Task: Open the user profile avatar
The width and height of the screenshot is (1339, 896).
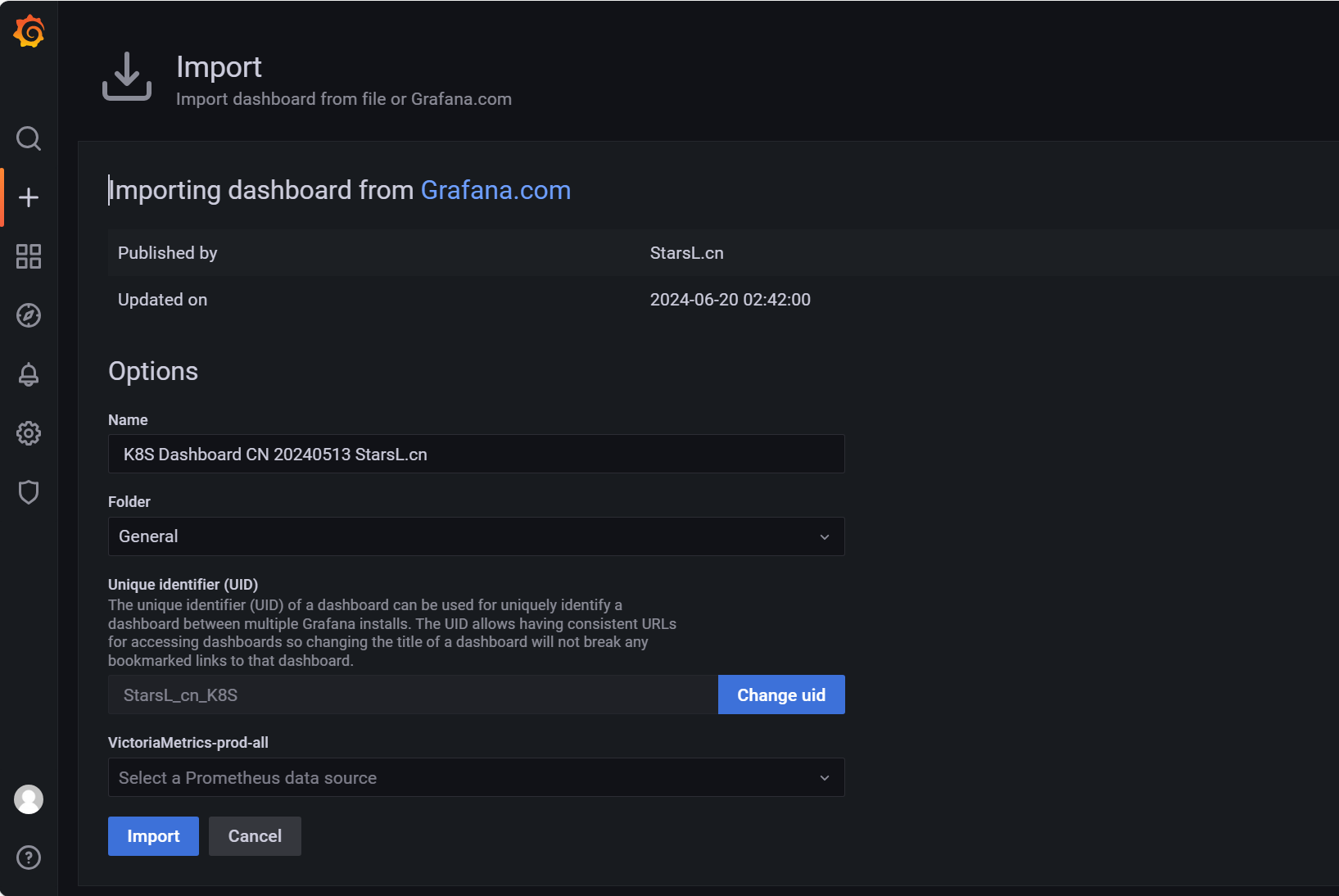Action: pyautogui.click(x=29, y=799)
